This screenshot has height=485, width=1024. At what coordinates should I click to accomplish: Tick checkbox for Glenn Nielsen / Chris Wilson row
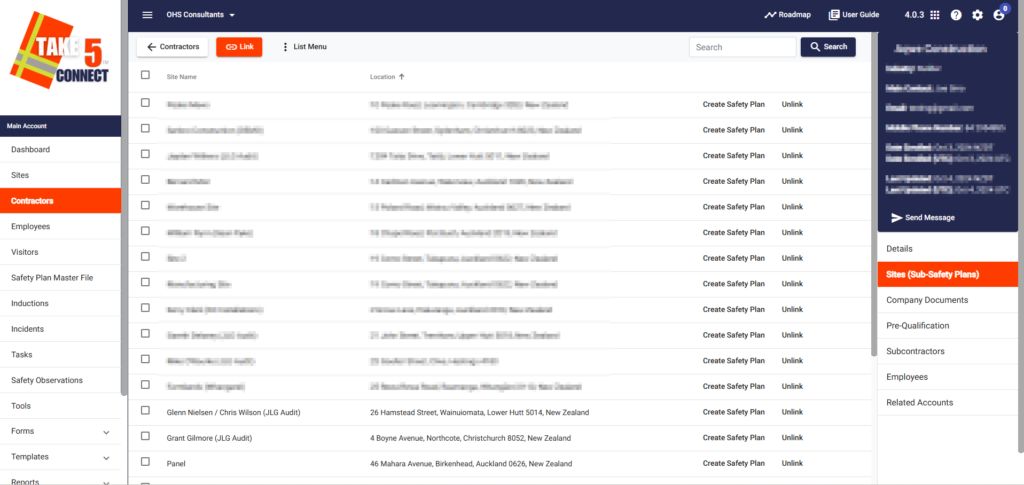click(x=145, y=411)
